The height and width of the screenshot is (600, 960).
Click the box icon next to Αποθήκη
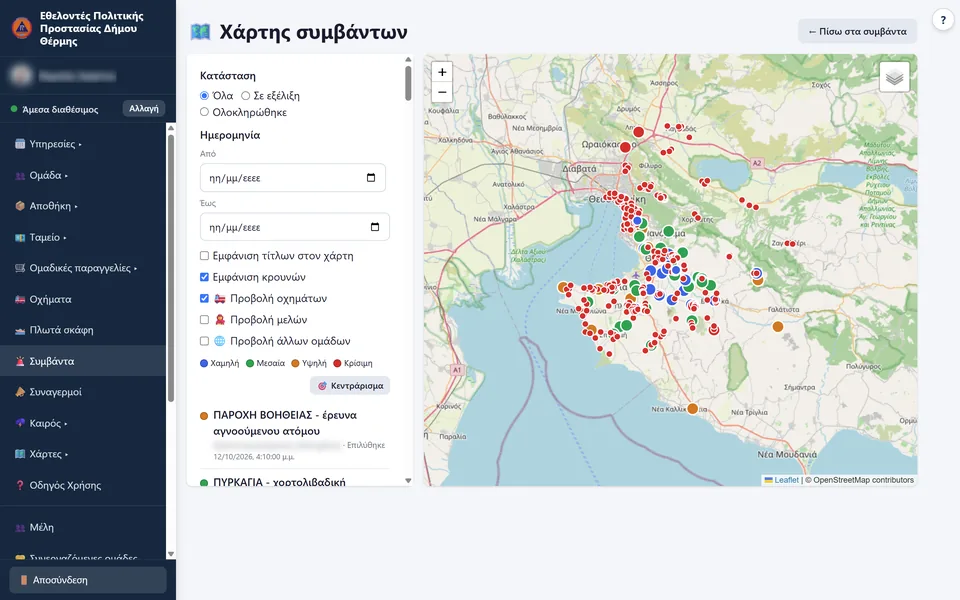pos(20,206)
